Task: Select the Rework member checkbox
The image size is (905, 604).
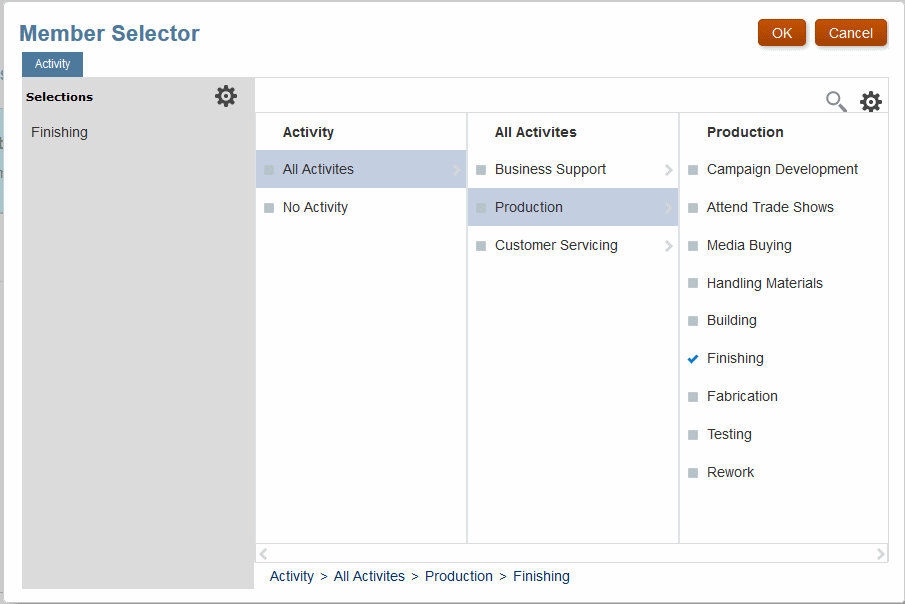Action: 693,473
